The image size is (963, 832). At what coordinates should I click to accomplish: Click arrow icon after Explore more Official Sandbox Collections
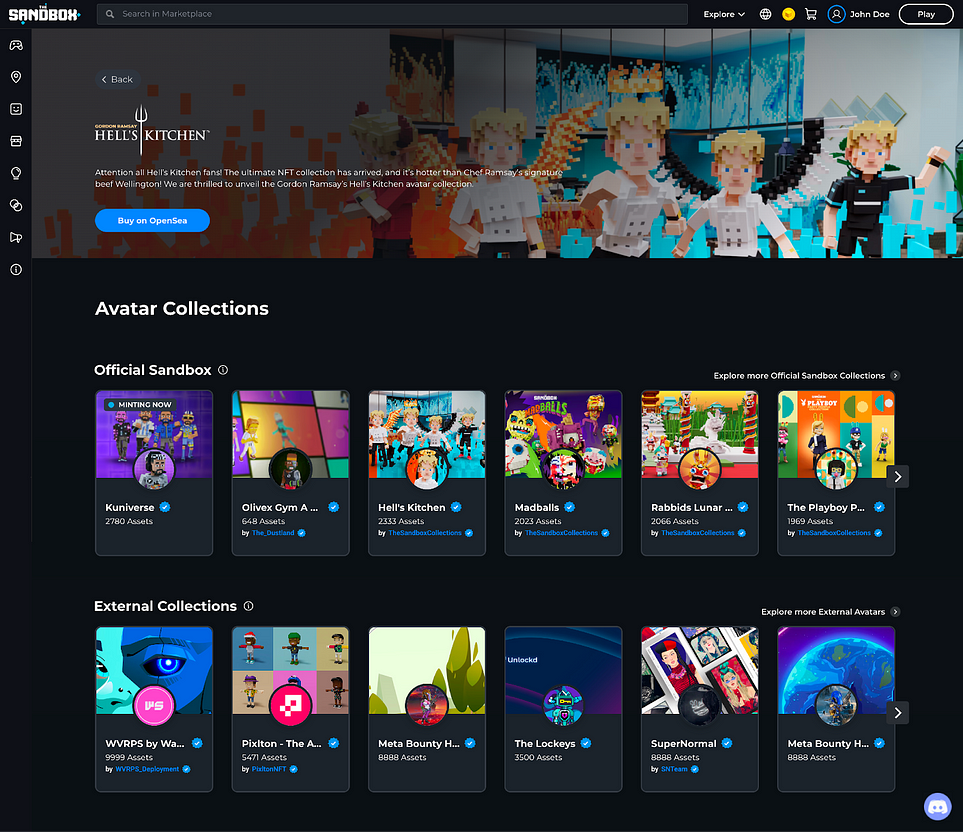tap(895, 376)
